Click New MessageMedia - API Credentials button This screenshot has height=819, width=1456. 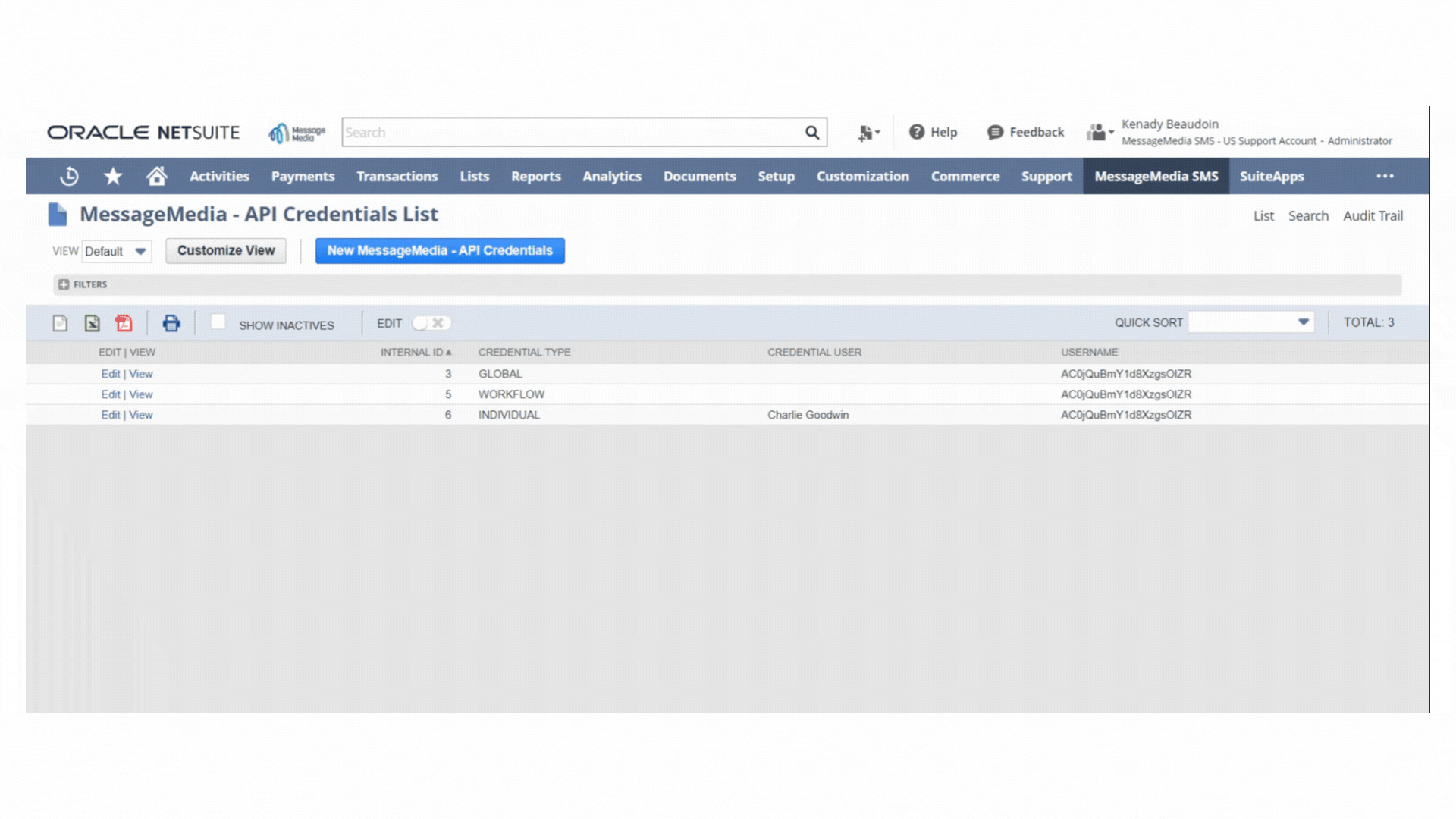coord(440,250)
